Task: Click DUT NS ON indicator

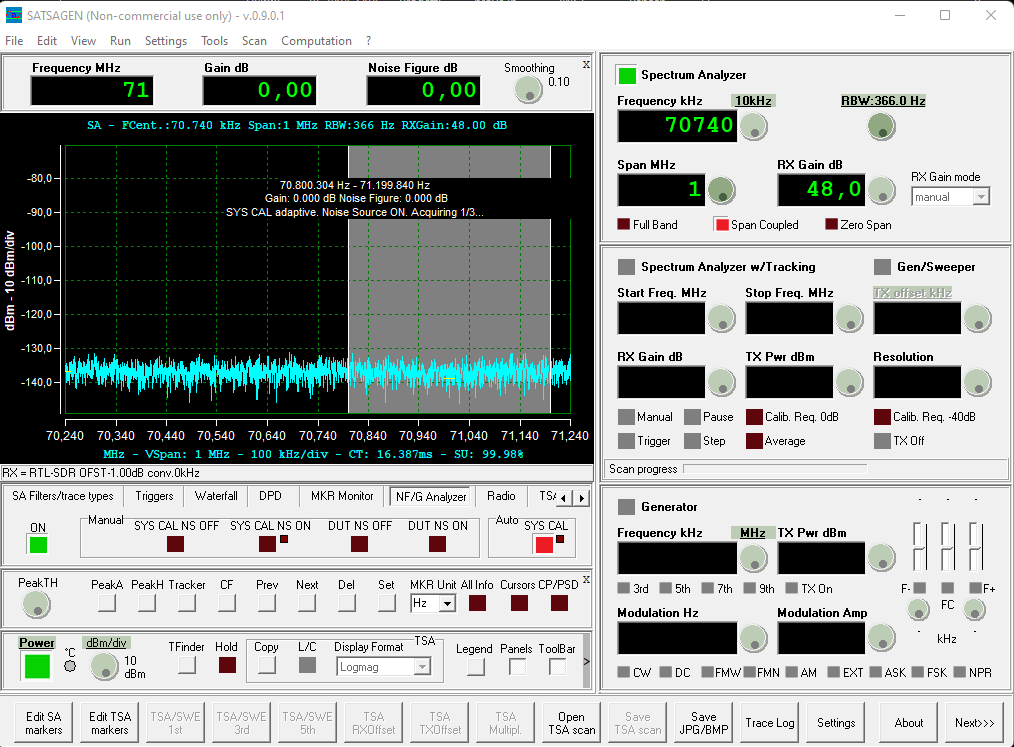Action: [437, 544]
